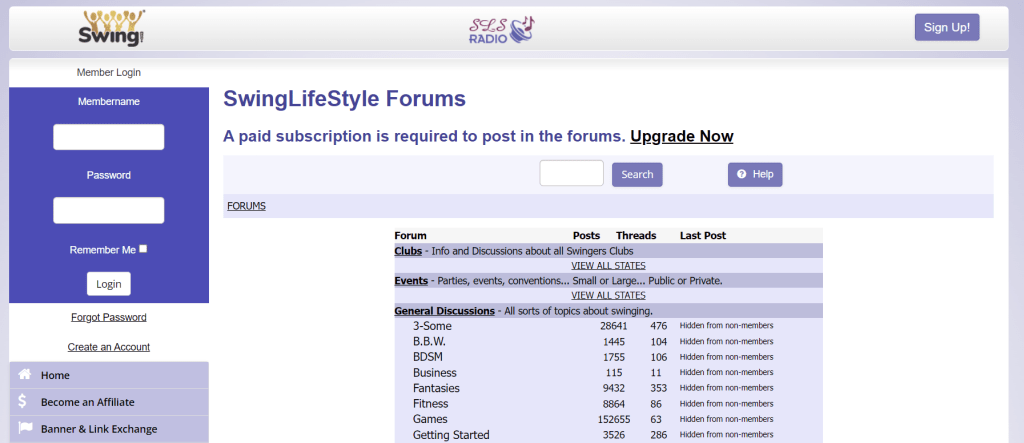Click the SwingLifeStyle Forums heading

click(344, 99)
